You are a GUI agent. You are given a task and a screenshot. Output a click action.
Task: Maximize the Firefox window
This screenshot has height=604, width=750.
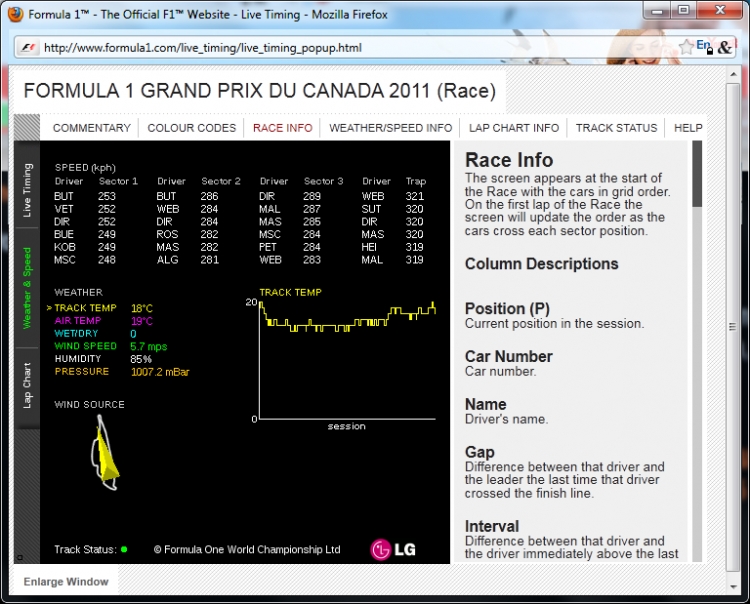683,11
